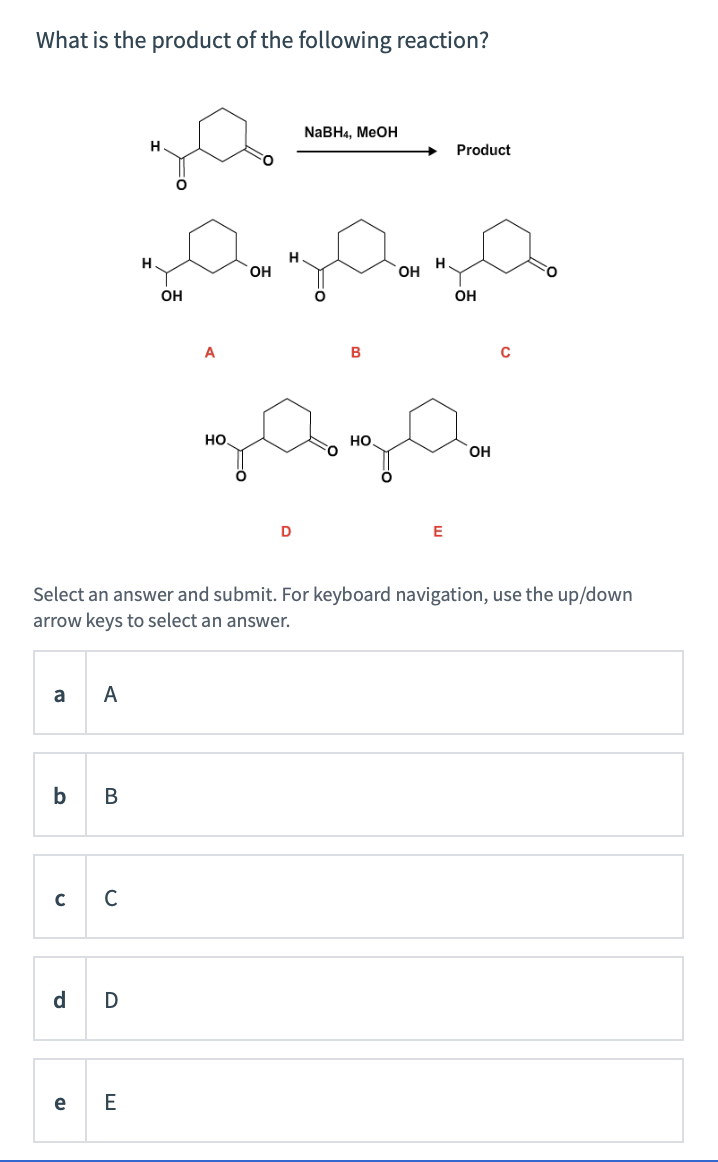The width and height of the screenshot is (718, 1162).
Task: Select answer option D
Action: click(x=358, y=999)
